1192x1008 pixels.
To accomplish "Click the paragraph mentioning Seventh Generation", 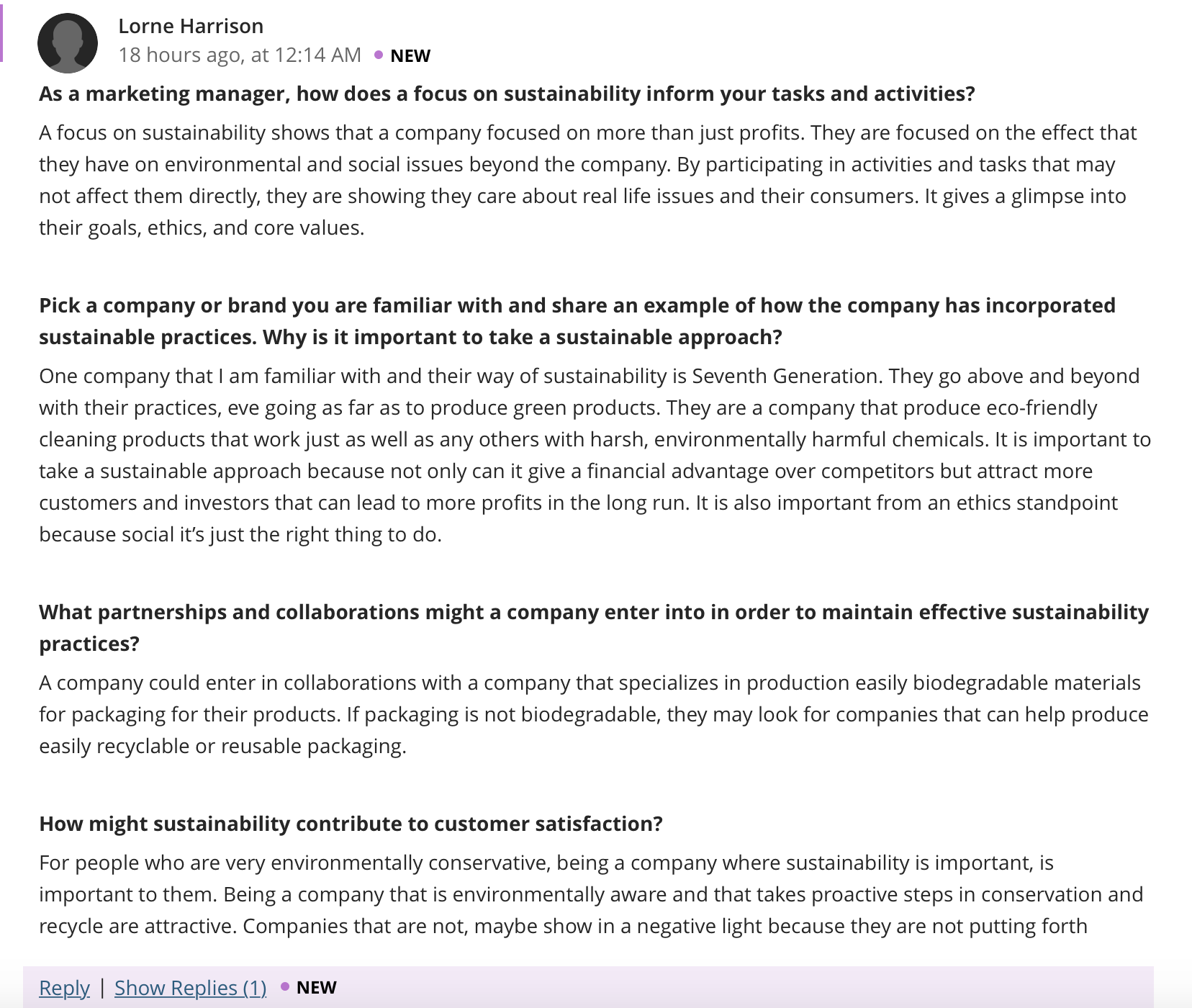I will point(595,455).
